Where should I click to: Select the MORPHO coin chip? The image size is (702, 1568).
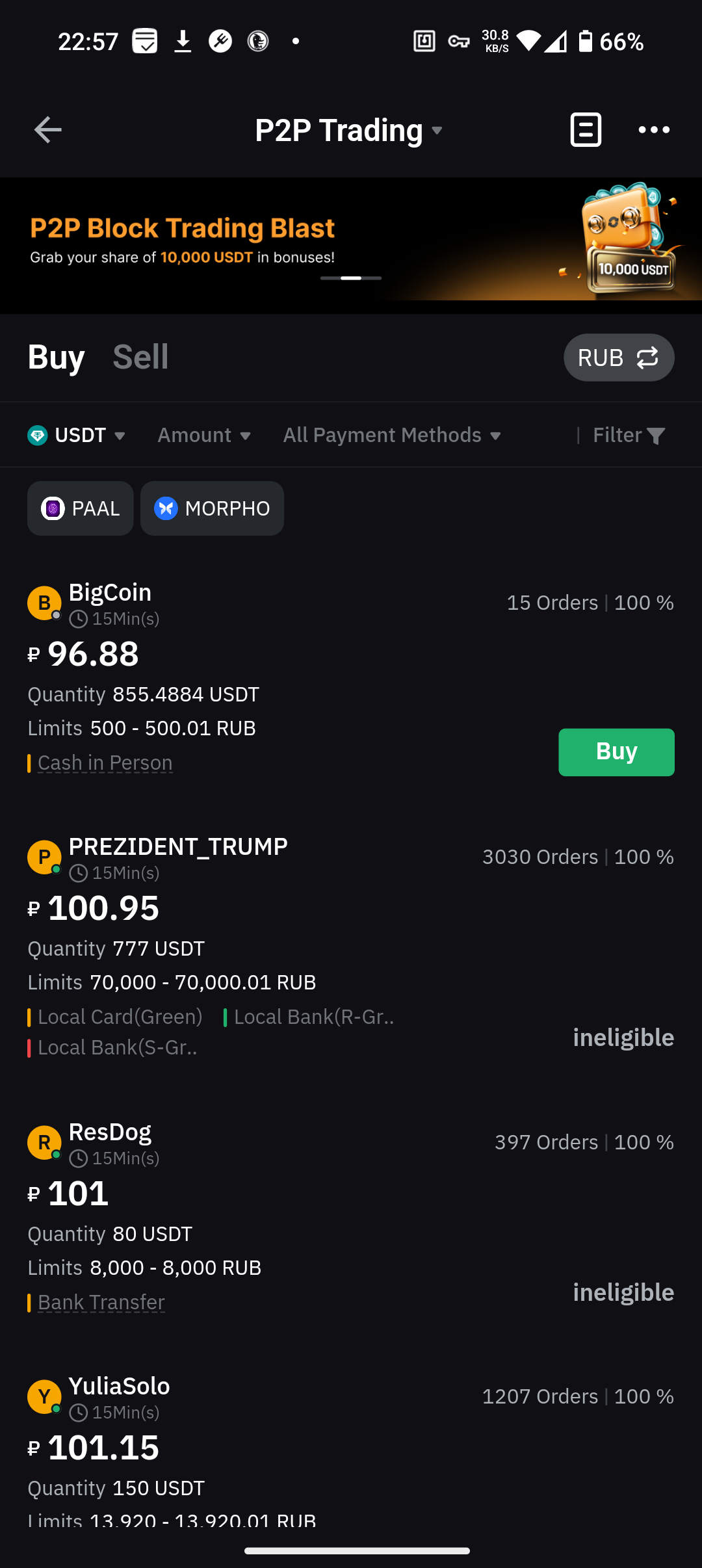tap(212, 508)
